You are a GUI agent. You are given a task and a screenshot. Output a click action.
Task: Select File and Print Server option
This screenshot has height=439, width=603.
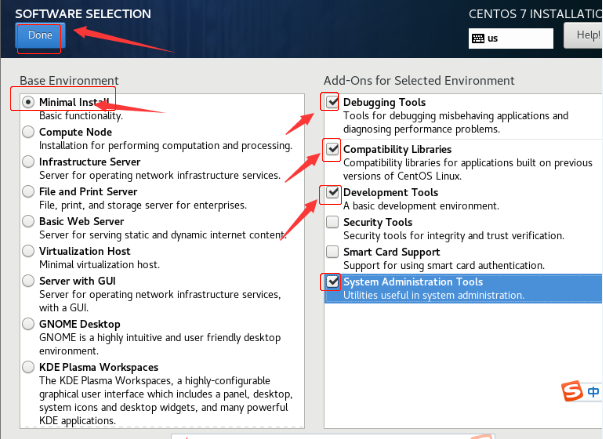click(28, 191)
